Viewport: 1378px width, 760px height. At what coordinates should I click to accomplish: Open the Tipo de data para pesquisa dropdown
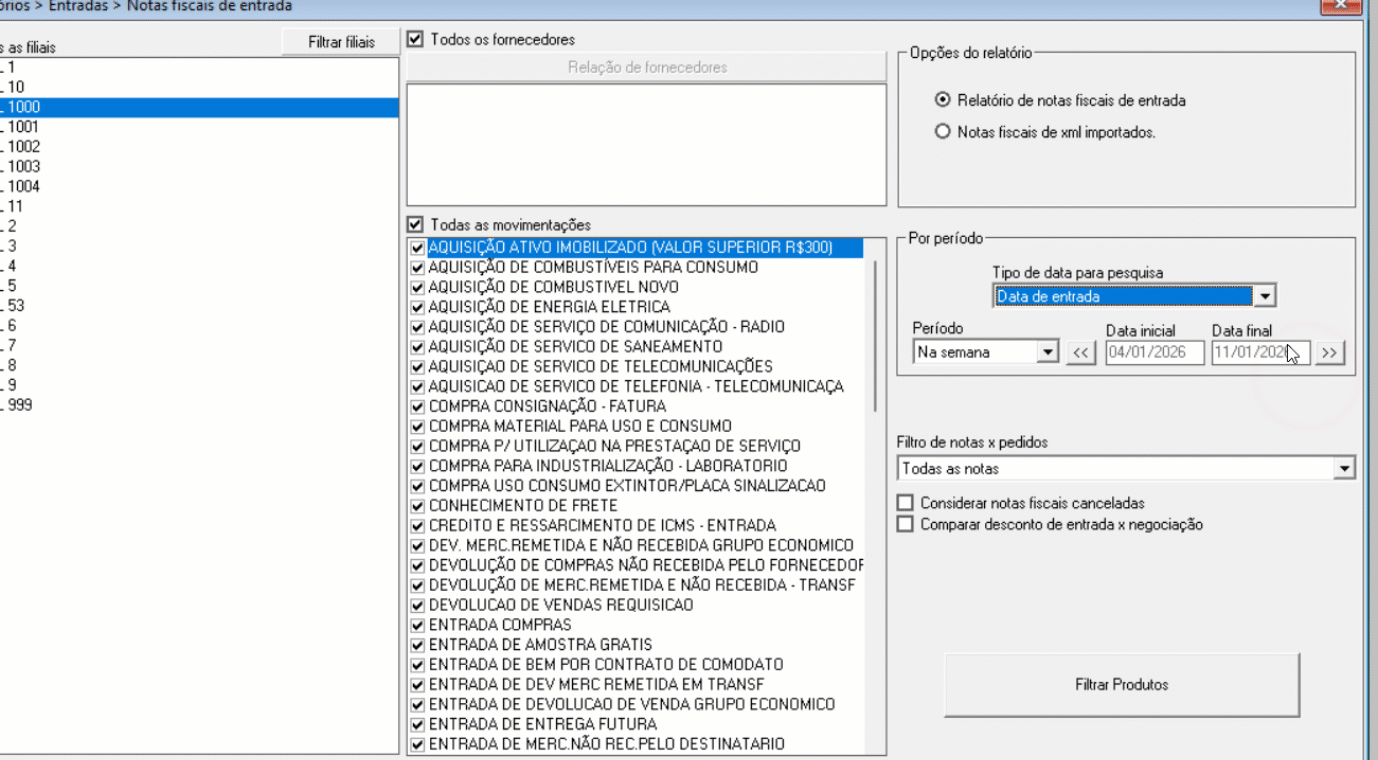pos(1265,296)
